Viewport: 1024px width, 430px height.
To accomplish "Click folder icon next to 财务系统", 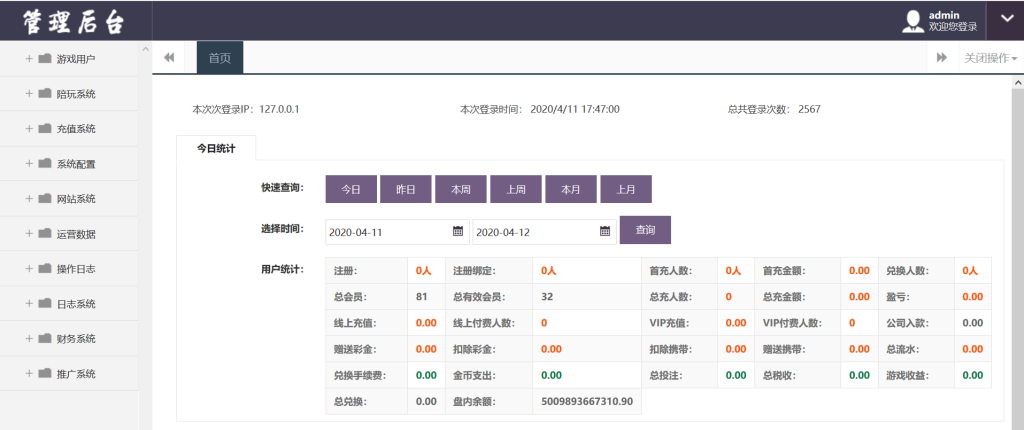I will (45, 339).
